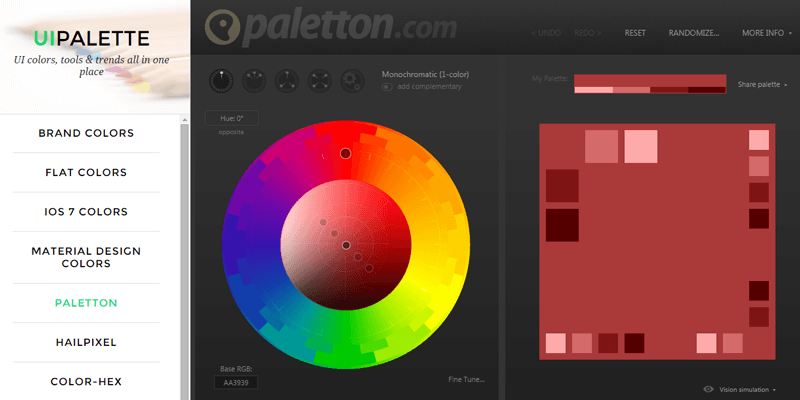Screen dimensions: 800x400
Task: Open FLAT COLORS in the sidebar
Action: (86, 172)
